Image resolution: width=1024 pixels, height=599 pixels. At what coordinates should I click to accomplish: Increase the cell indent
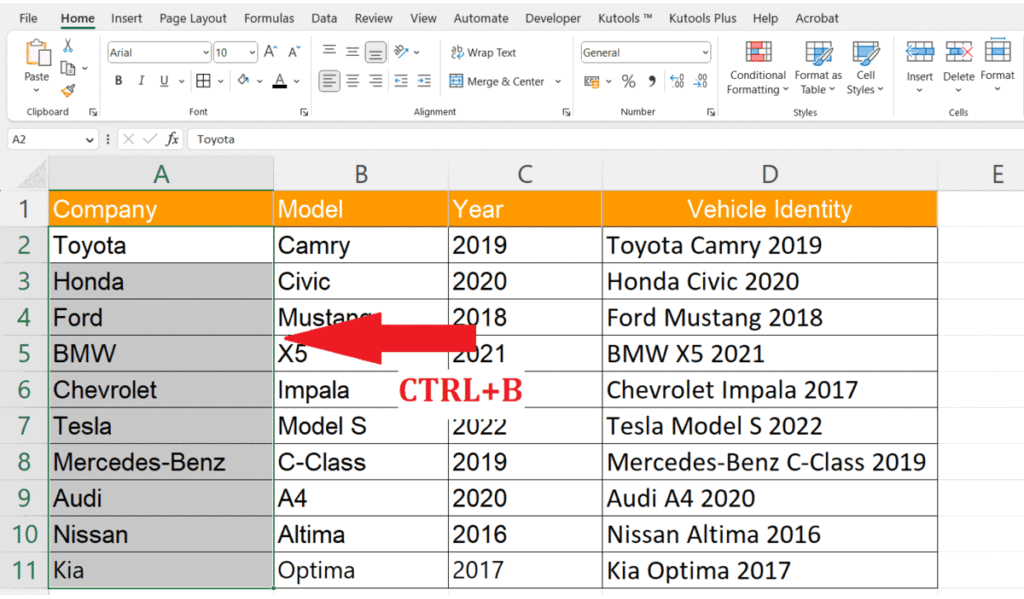424,81
